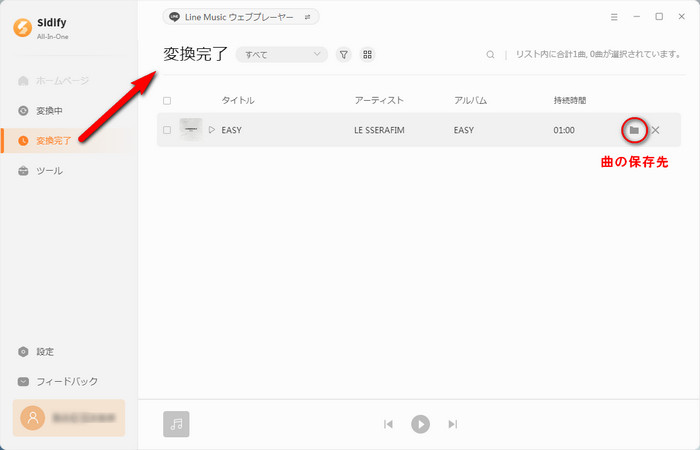Go to the 変換中 sidebar item

coord(40,111)
